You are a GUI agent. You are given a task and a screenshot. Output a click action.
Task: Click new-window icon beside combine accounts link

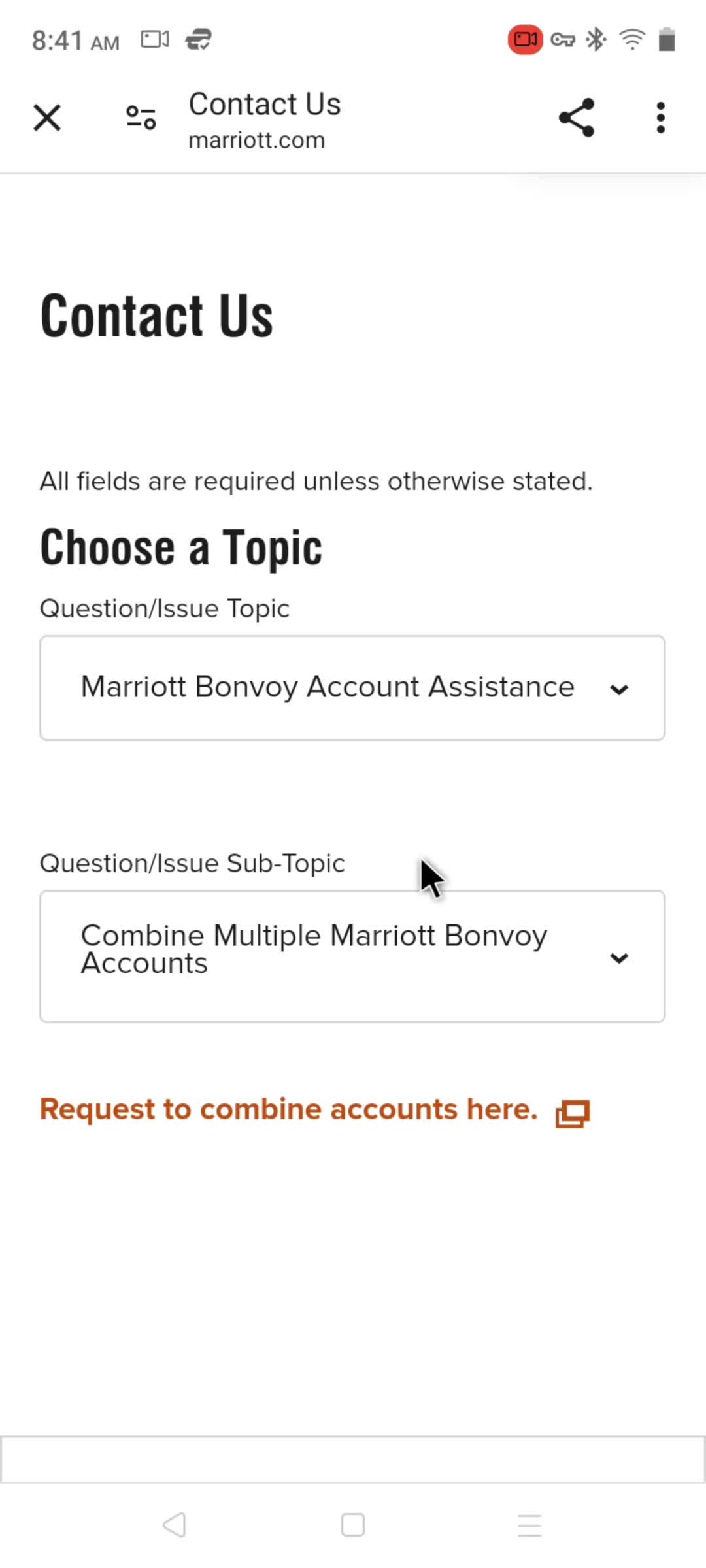(x=573, y=1113)
